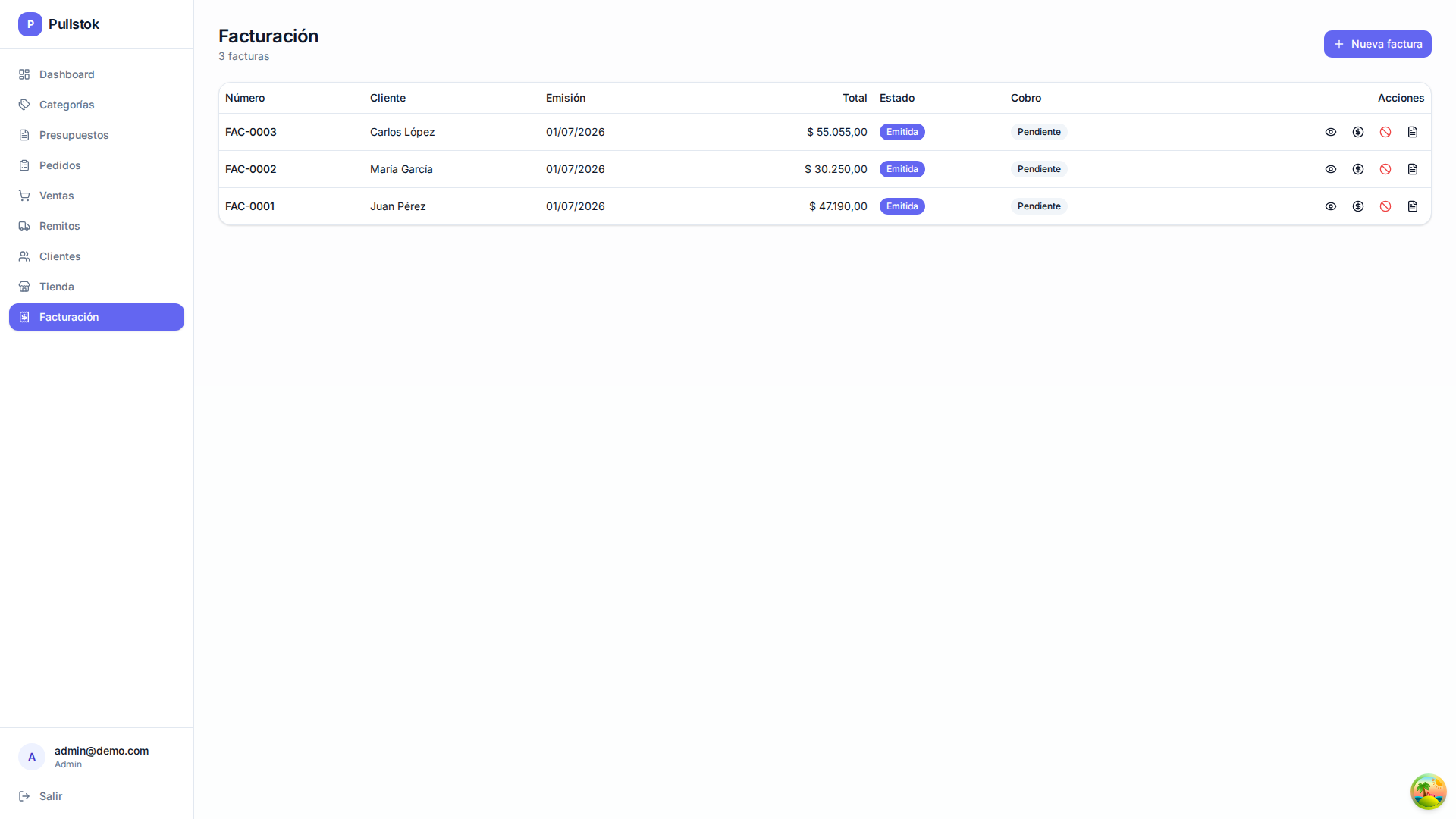Click Pendiente badge for María García
The image size is (1456, 819).
pos(1039,169)
